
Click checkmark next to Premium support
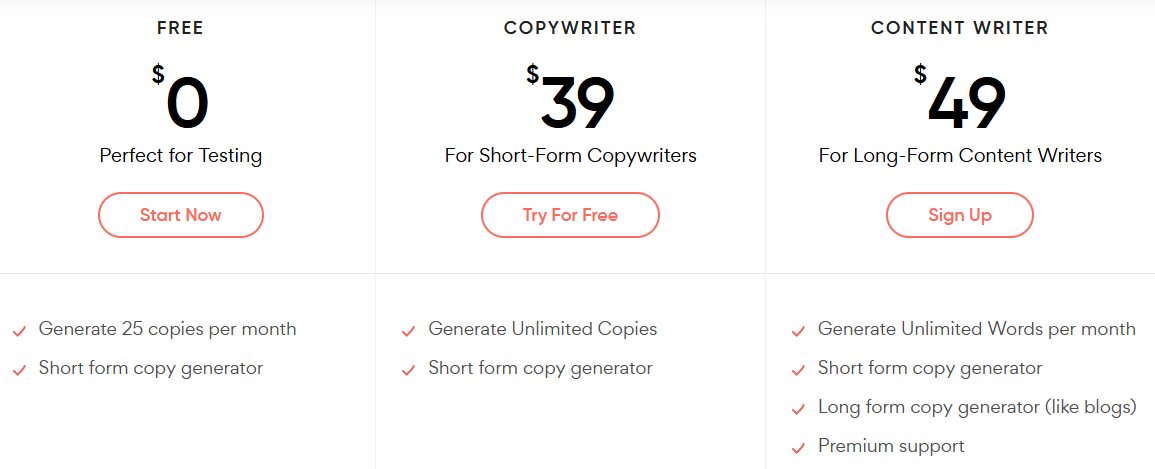coord(798,448)
